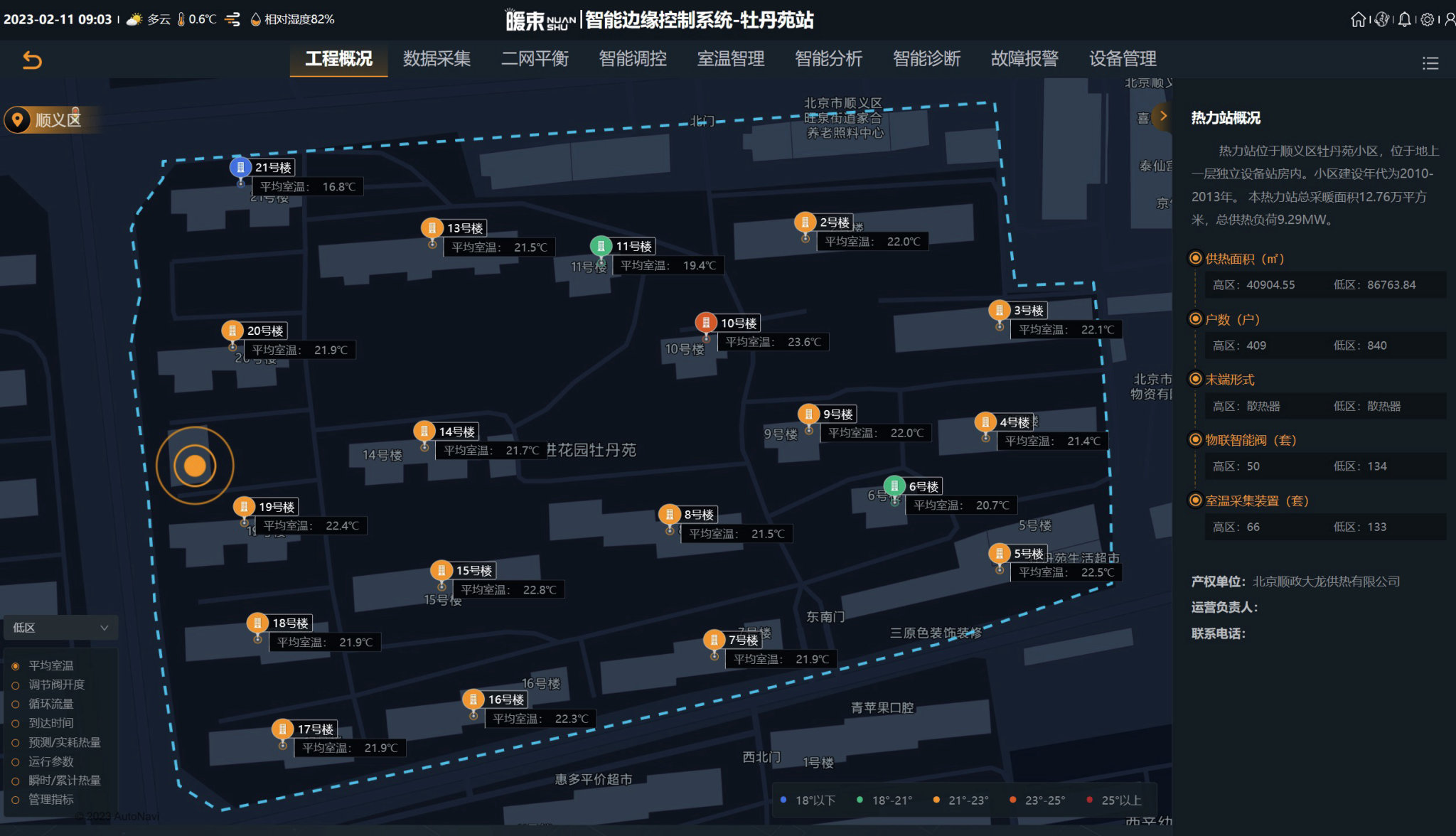
Task: Click the 25°以上 red legend dot
Action: (x=1089, y=800)
